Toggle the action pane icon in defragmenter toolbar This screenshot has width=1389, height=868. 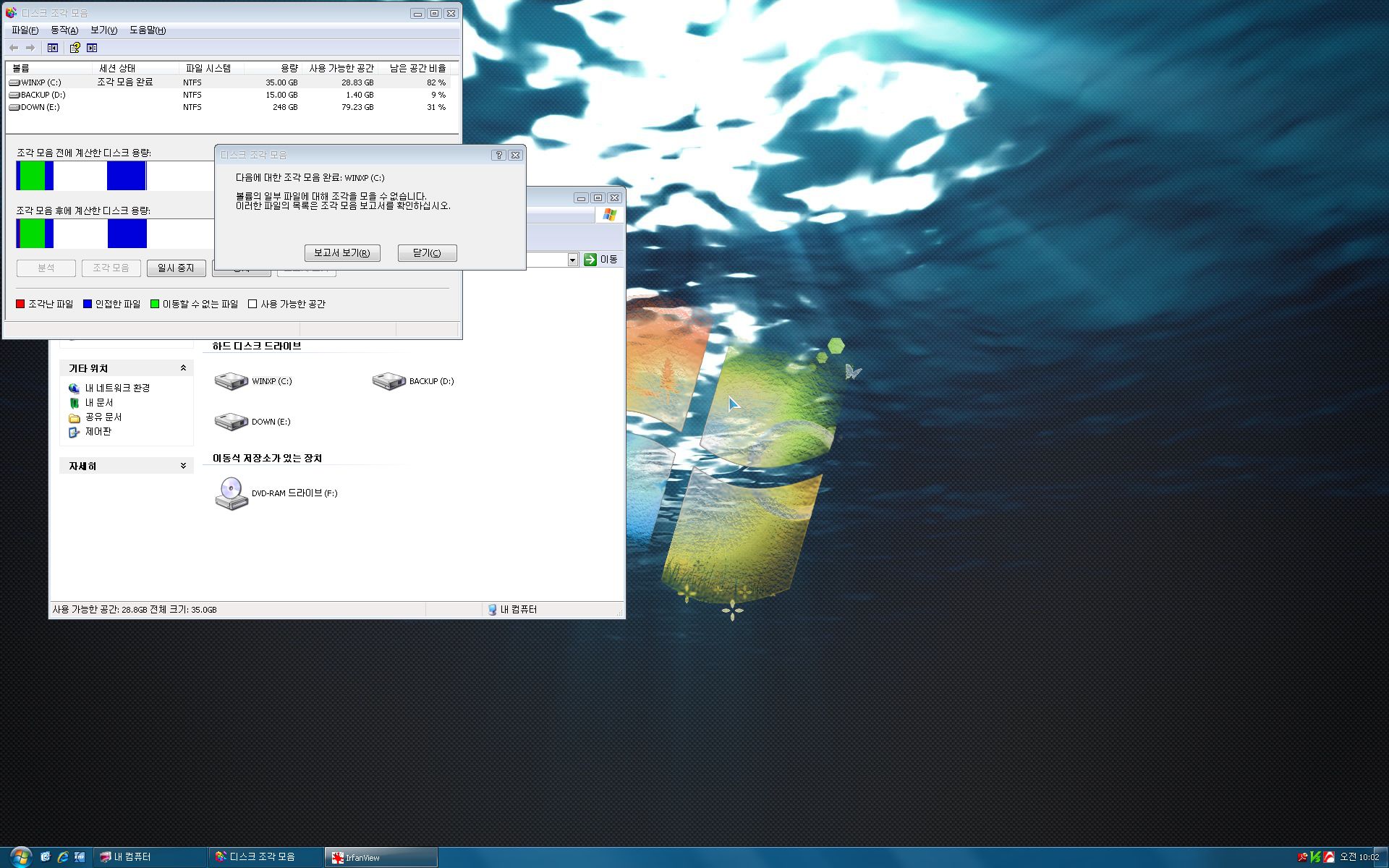tap(92, 48)
